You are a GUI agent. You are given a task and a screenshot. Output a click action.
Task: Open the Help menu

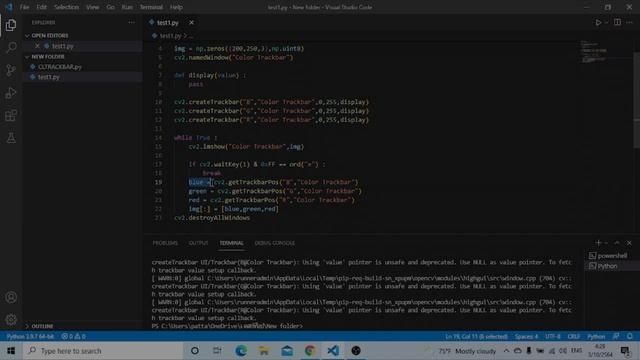click(x=176, y=7)
